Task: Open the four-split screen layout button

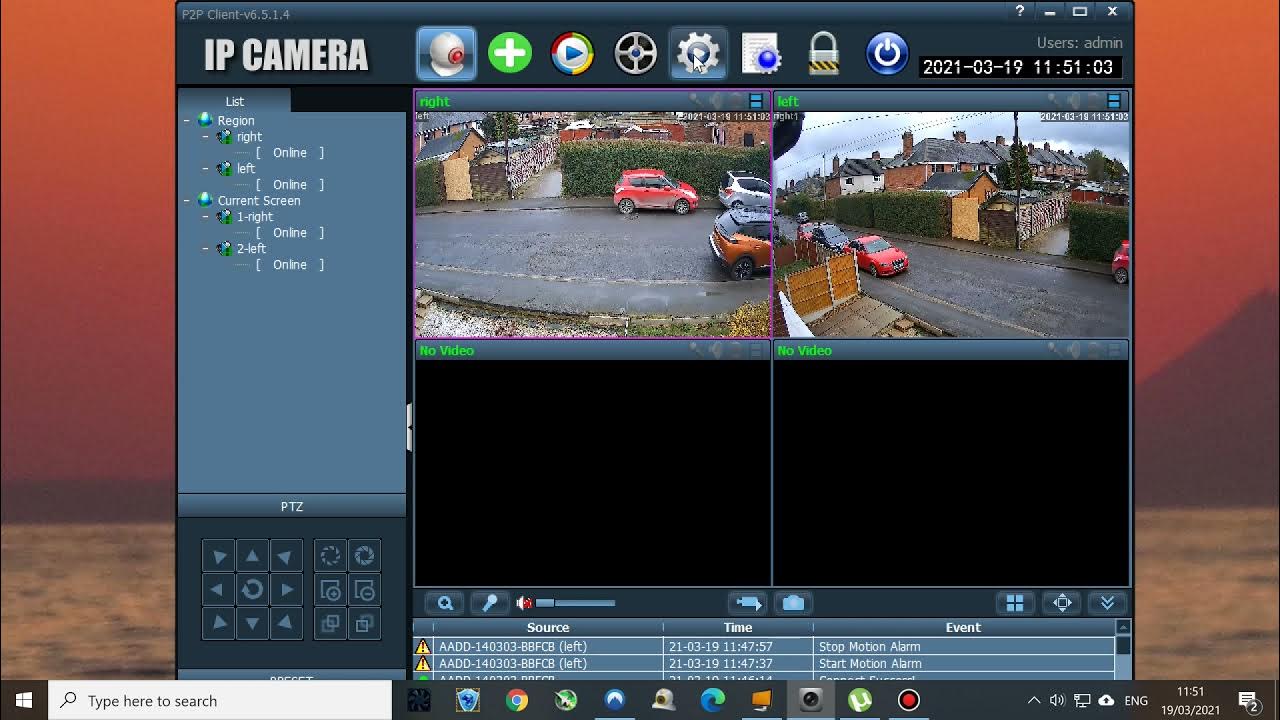Action: [1015, 603]
